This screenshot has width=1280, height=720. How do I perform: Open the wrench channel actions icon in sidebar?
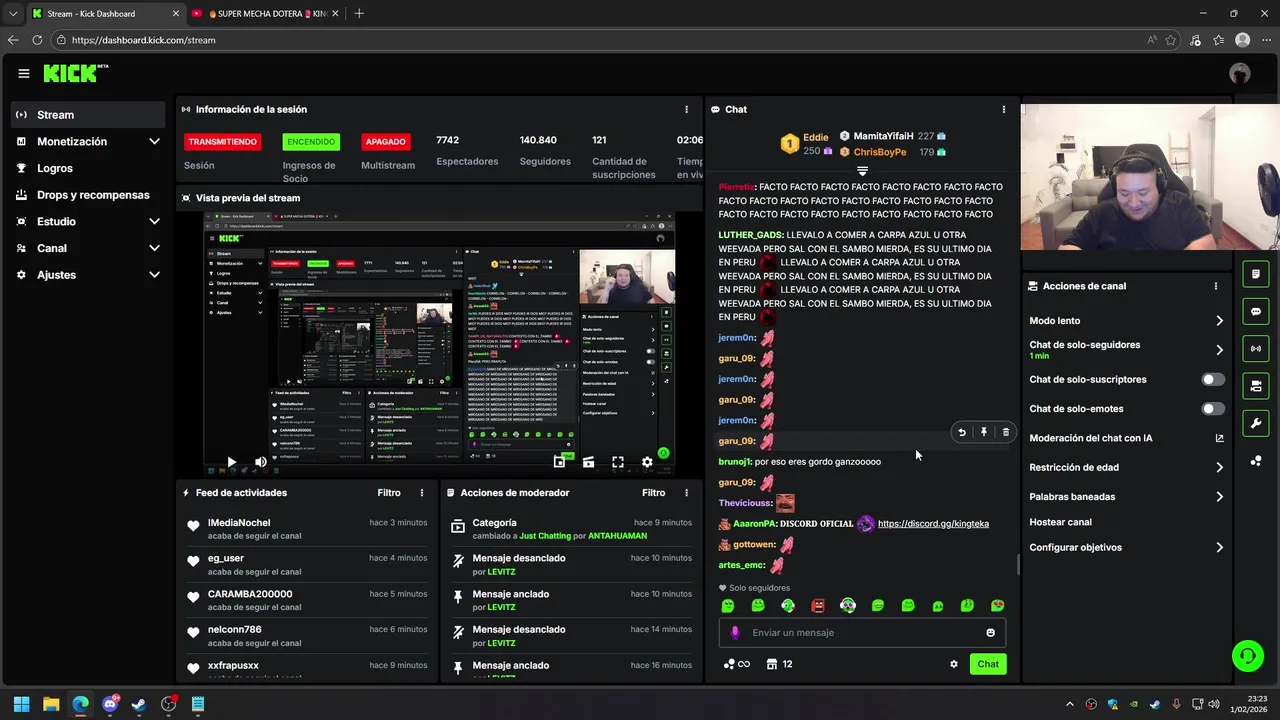click(x=1256, y=424)
